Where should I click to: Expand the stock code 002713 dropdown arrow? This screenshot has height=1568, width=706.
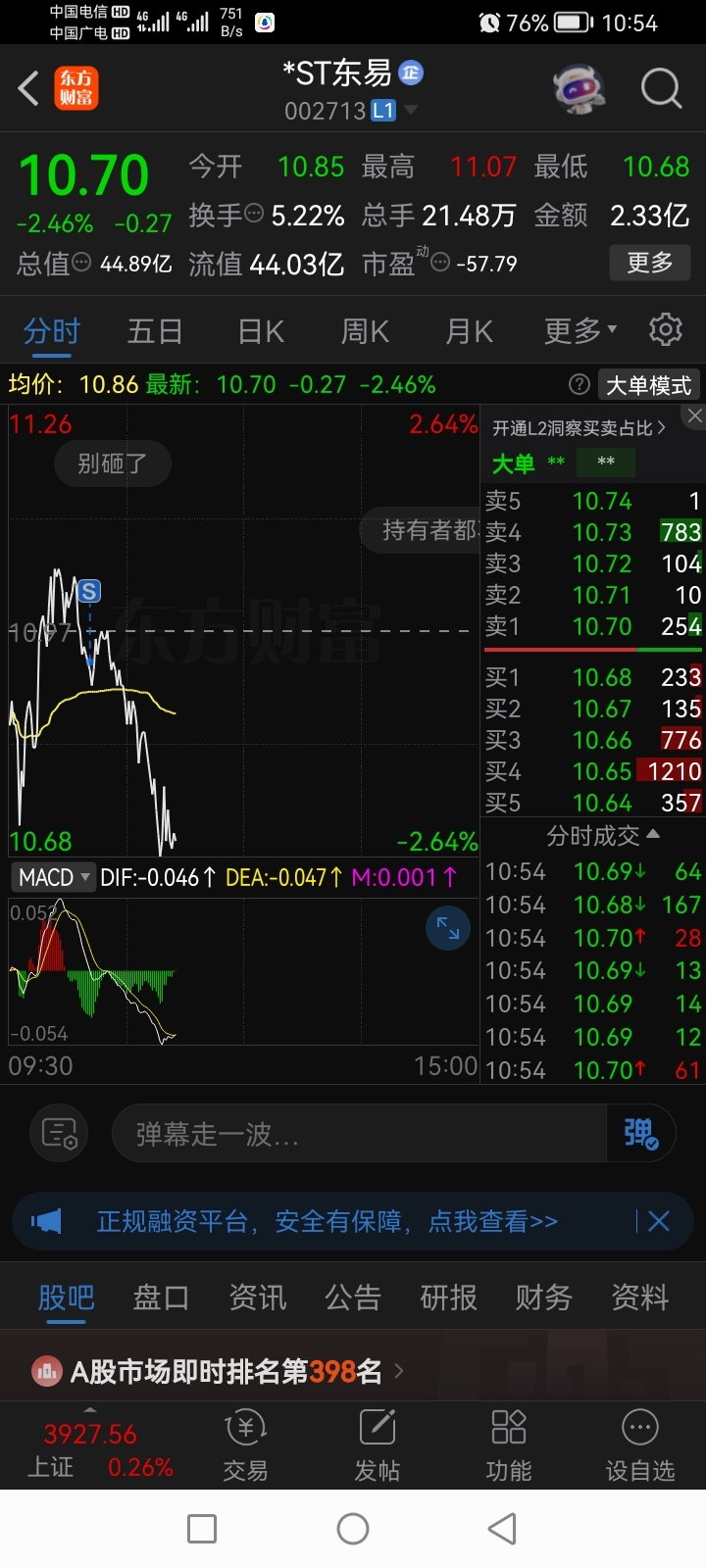[411, 110]
